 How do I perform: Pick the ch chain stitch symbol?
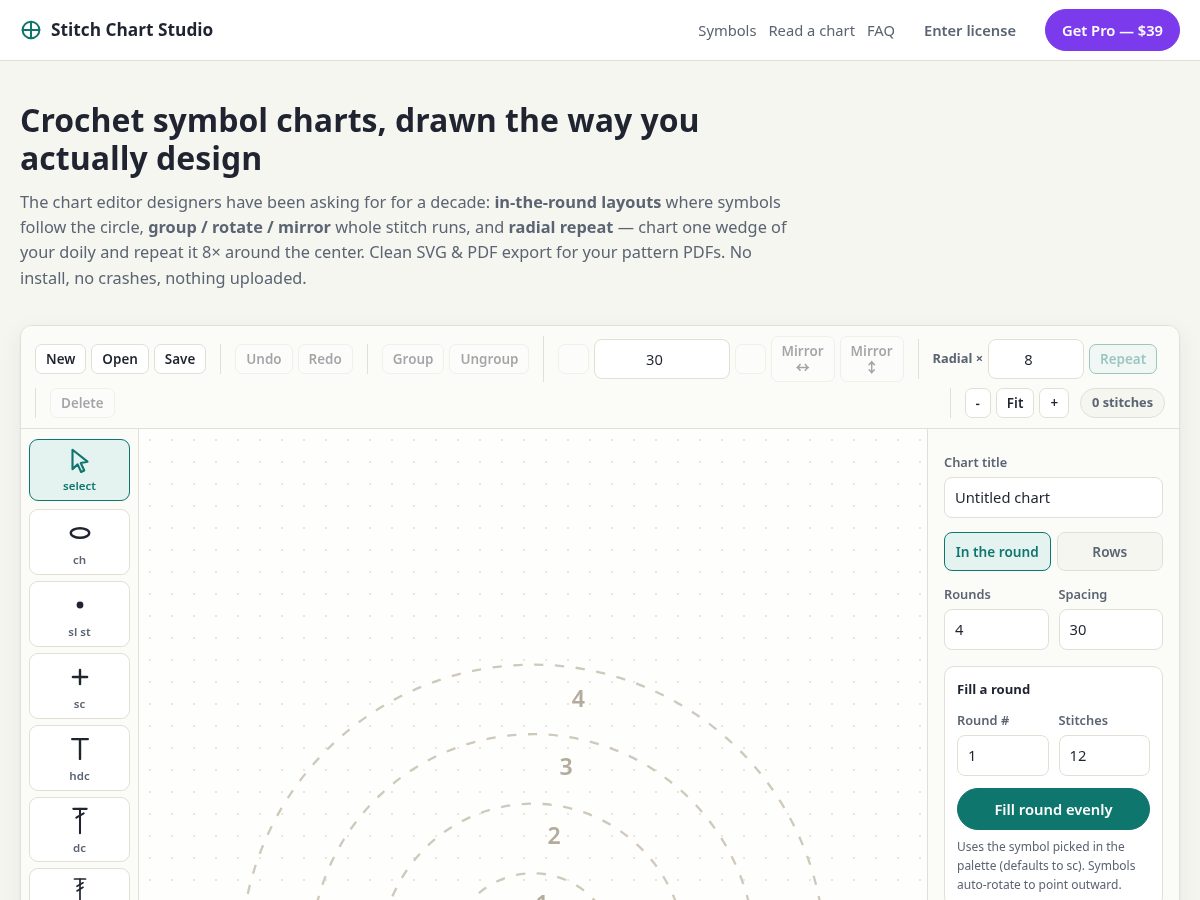tap(79, 542)
